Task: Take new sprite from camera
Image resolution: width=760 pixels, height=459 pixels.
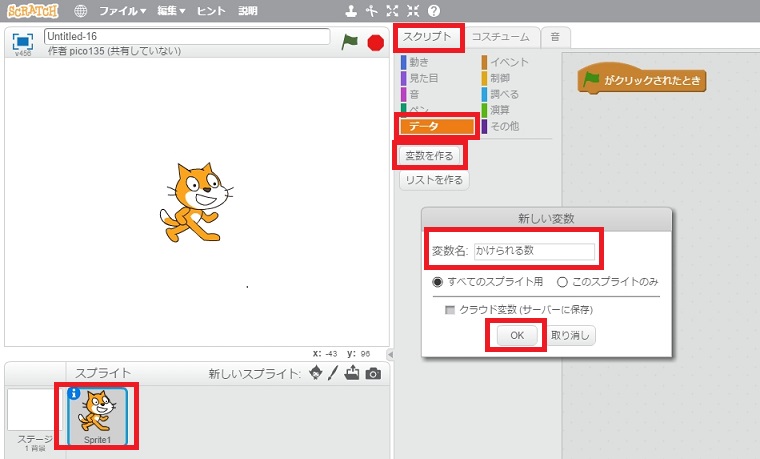Action: tap(373, 373)
